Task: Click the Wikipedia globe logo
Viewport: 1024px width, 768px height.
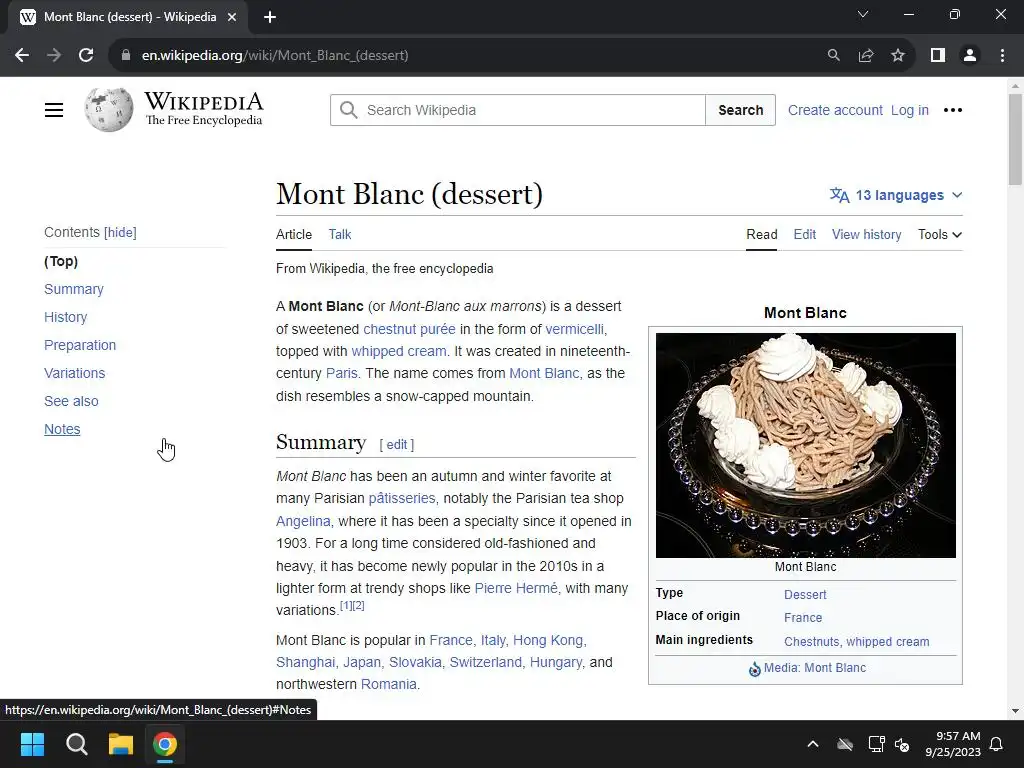Action: point(108,110)
